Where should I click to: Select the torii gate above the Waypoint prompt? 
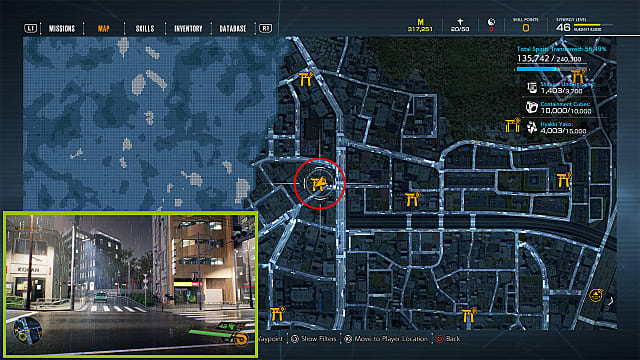(x=278, y=313)
